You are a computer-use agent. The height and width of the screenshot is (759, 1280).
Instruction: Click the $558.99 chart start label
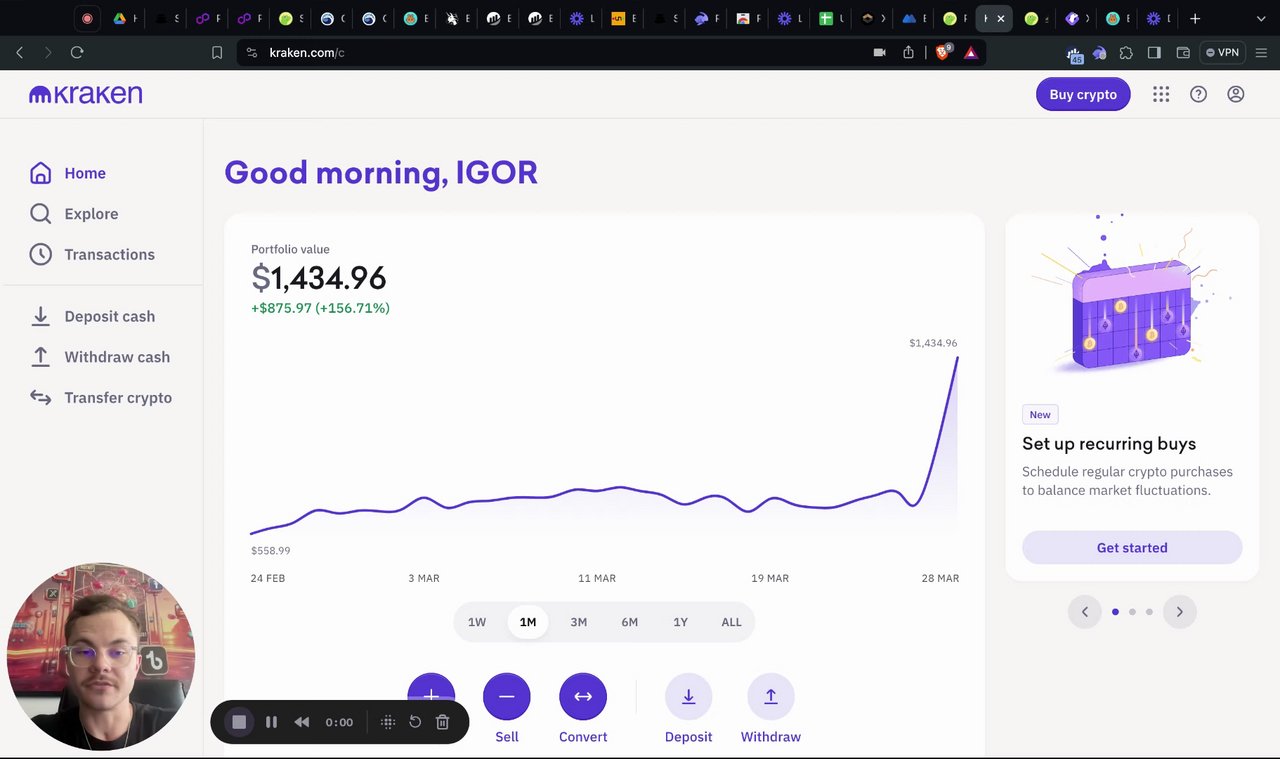point(271,551)
